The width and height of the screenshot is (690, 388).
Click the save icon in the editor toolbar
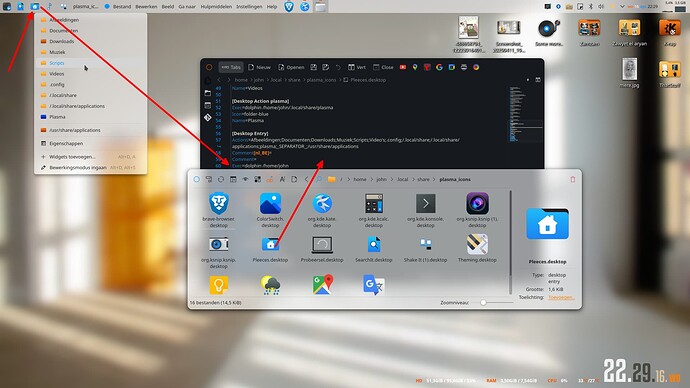tap(313, 67)
